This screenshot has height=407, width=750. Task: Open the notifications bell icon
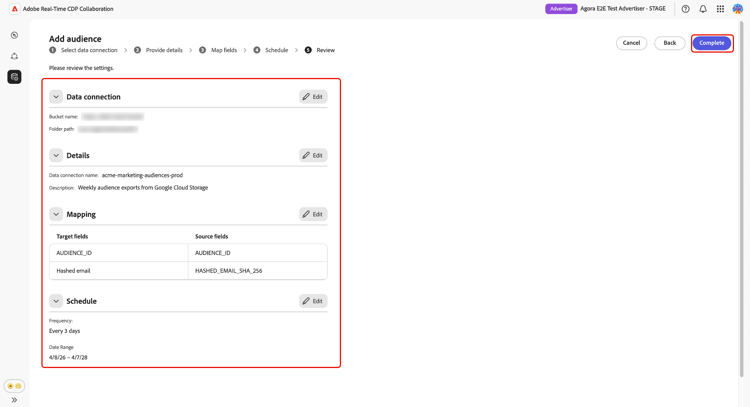[703, 9]
